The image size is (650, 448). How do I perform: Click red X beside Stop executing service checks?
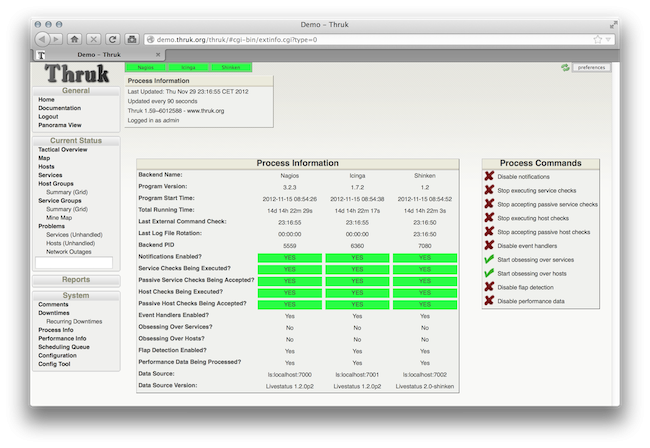(489, 190)
